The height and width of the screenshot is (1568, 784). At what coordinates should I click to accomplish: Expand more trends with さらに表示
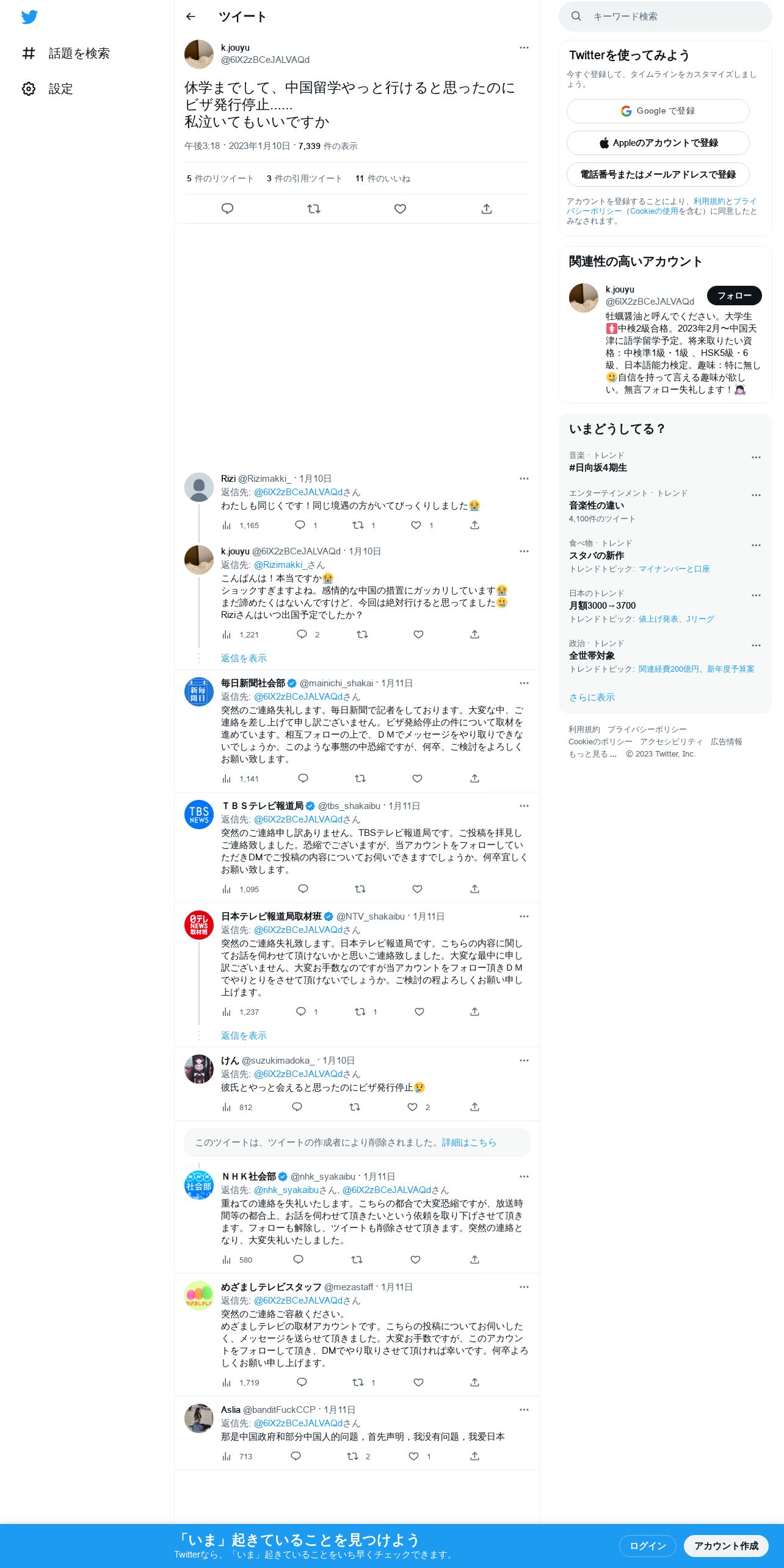pos(592,697)
